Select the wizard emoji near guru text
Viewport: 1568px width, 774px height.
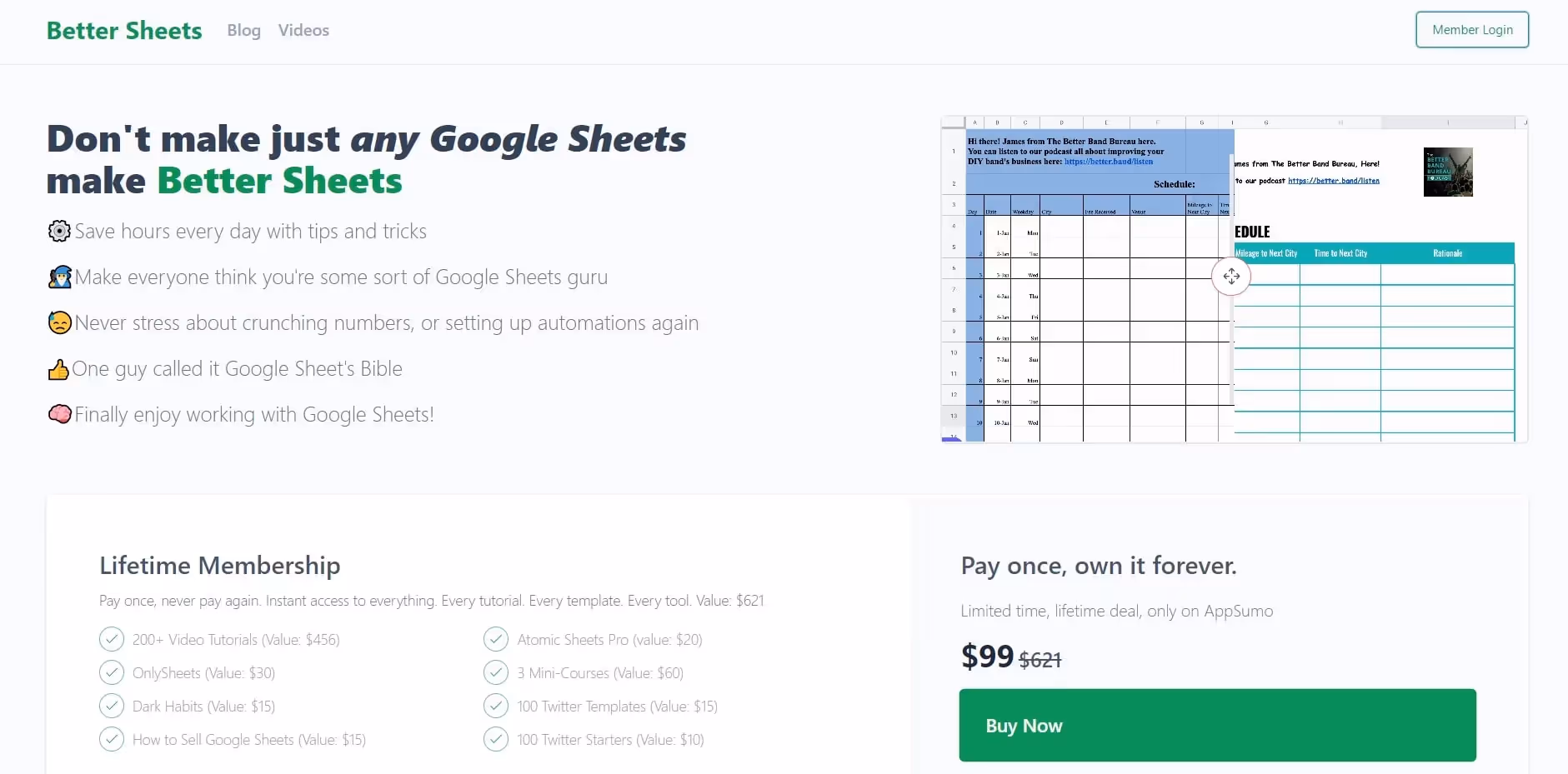(58, 277)
